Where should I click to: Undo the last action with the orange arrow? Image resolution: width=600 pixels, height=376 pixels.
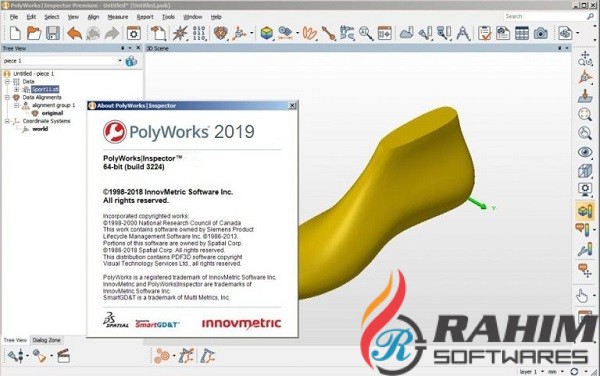pyautogui.click(x=74, y=33)
